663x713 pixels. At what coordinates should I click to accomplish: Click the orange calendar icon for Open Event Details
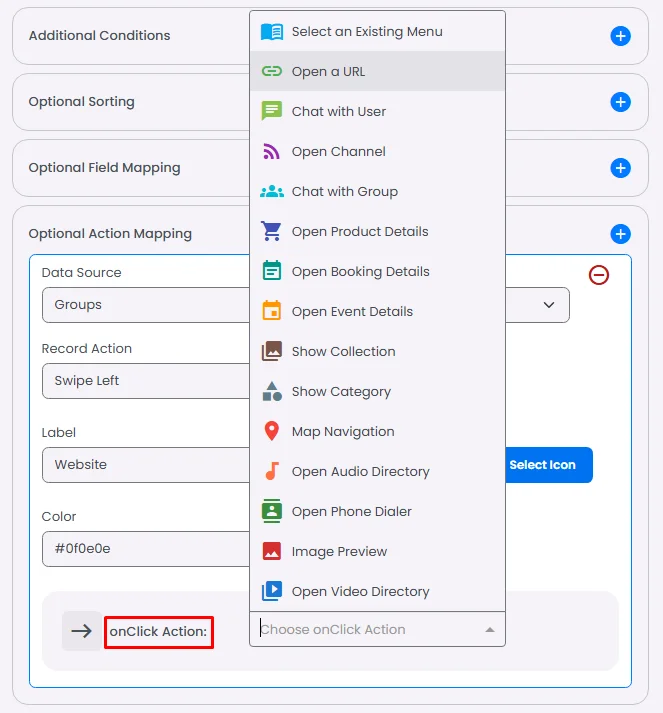pos(272,311)
